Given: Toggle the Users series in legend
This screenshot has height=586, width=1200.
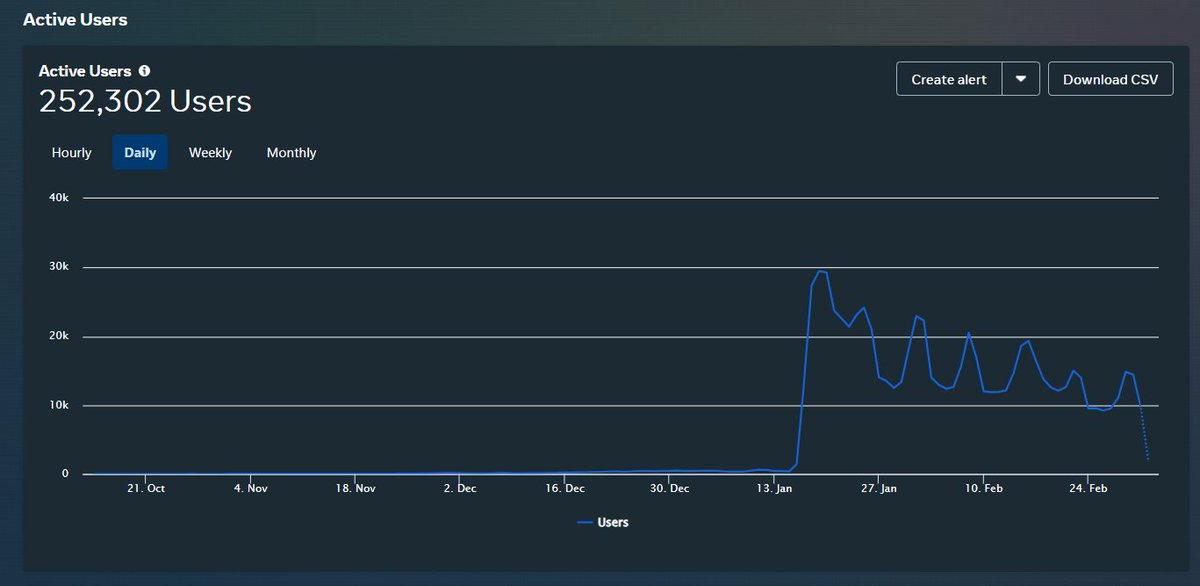Looking at the screenshot, I should (603, 522).
